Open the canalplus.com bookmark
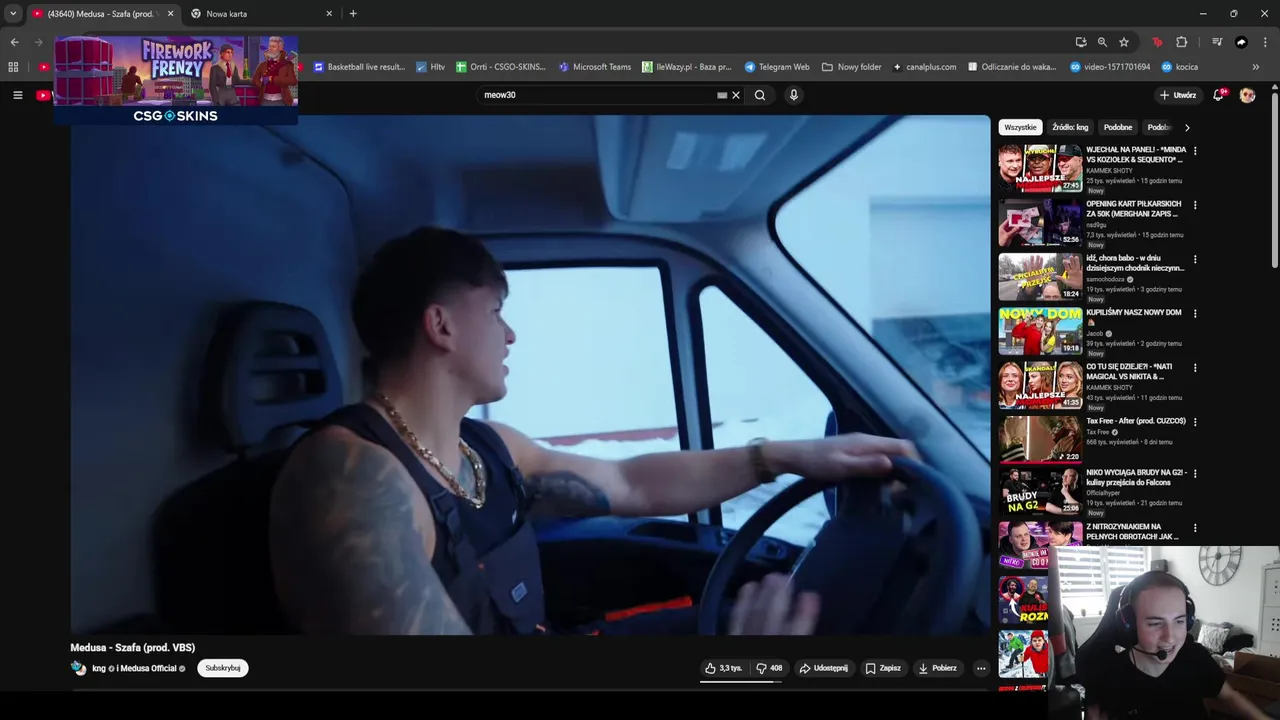1280x720 pixels. point(925,67)
